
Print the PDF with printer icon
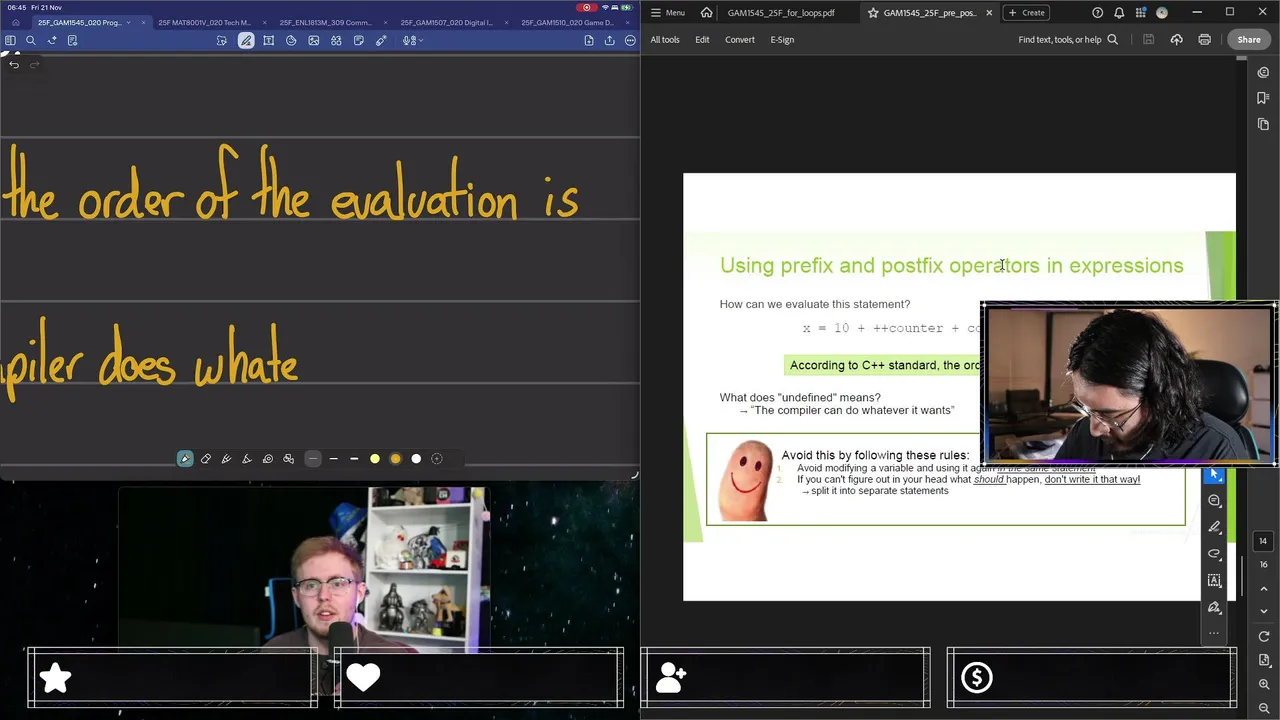click(1204, 40)
